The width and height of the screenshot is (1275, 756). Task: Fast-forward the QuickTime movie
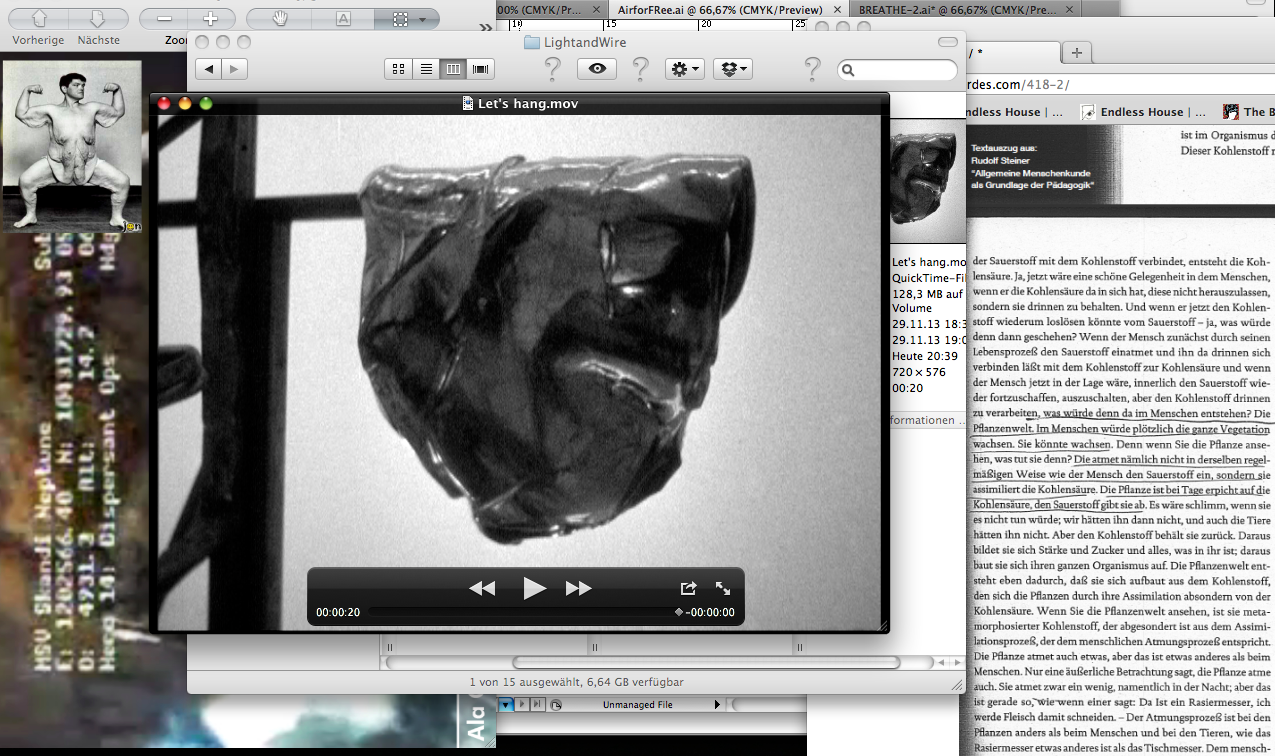click(579, 589)
